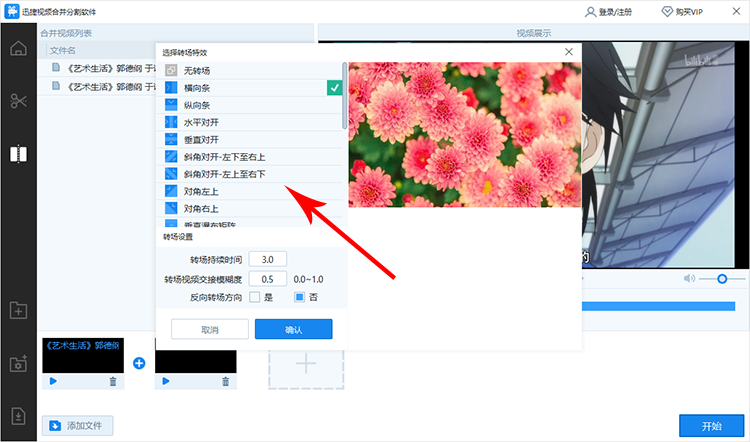750x442 pixels.
Task: Select the video merge sidebar icon
Action: [18, 154]
